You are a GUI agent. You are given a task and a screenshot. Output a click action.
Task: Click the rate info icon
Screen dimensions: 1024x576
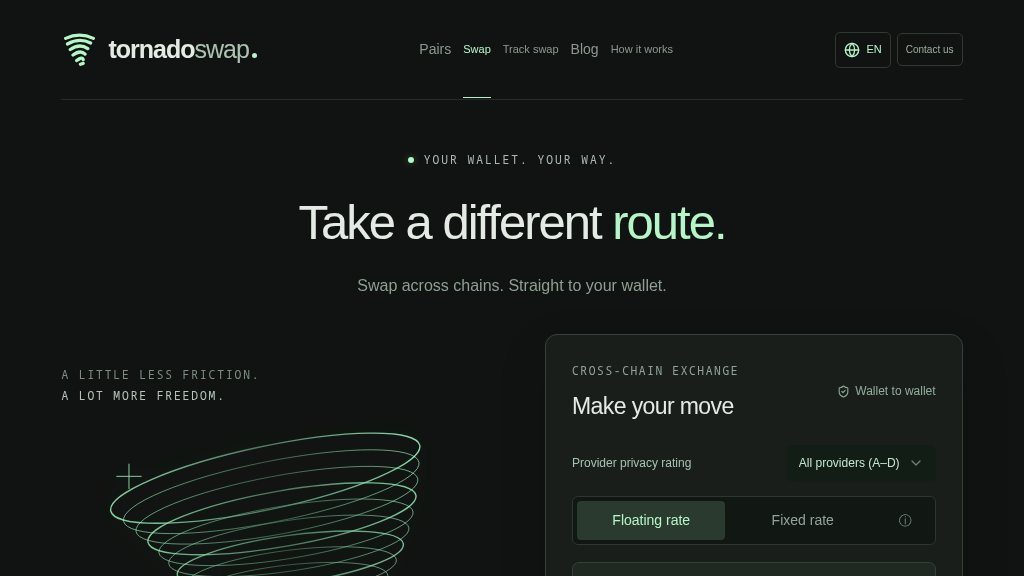905,520
